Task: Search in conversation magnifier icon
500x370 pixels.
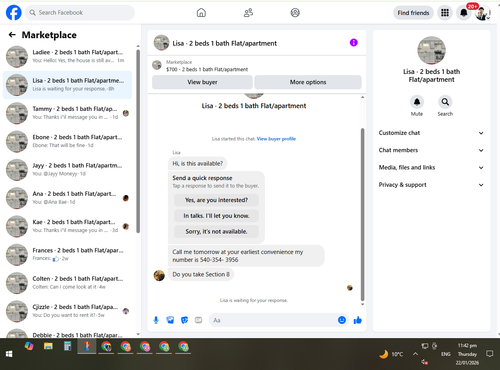Action: coord(445,102)
